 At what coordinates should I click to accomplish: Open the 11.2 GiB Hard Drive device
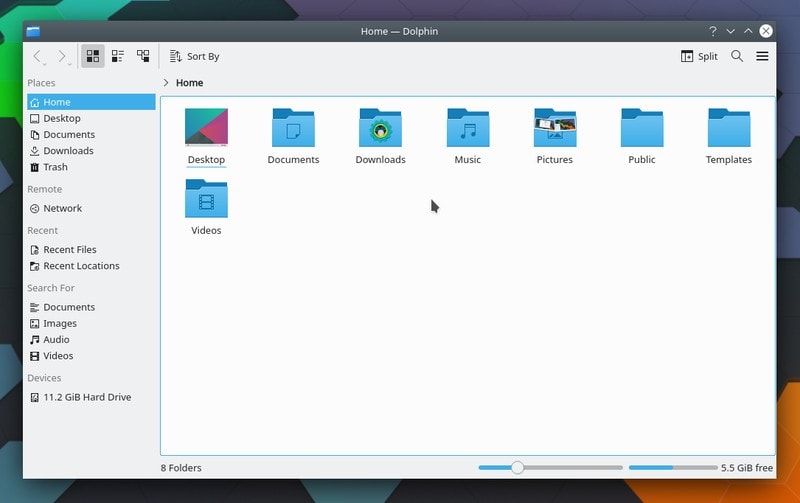91,397
